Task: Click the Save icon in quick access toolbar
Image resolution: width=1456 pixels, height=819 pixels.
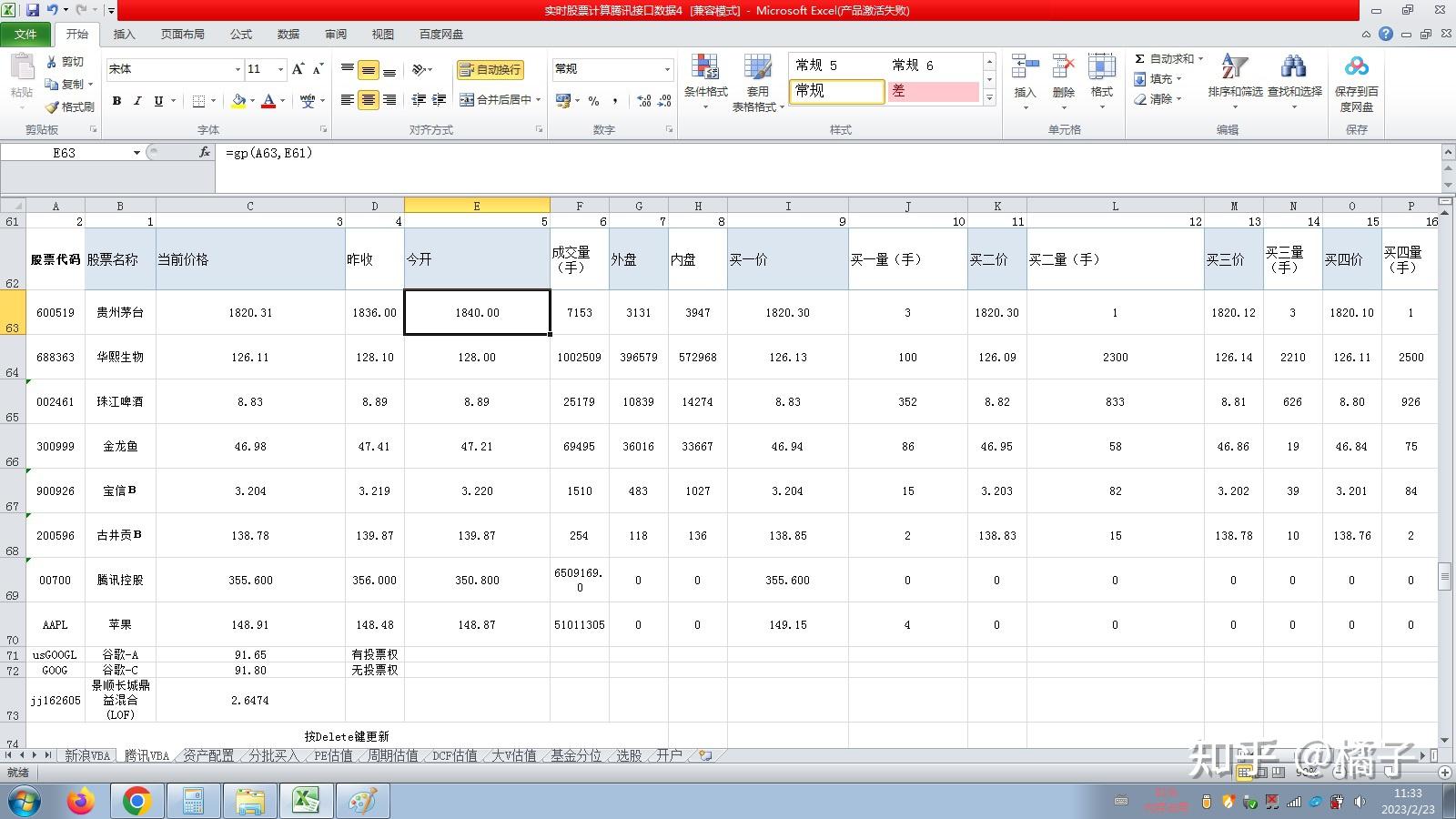Action: (x=33, y=10)
